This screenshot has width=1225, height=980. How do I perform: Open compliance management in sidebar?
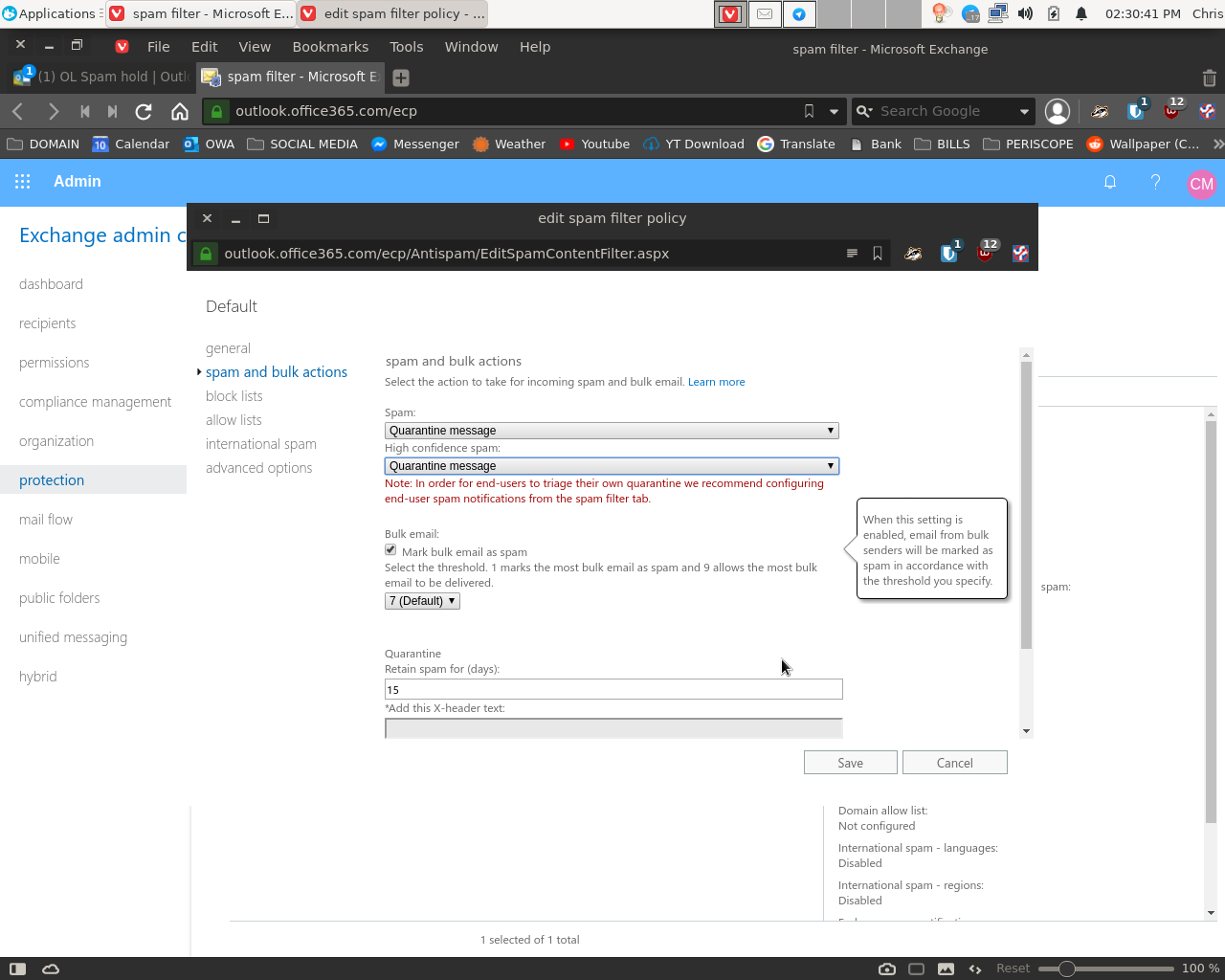point(95,402)
